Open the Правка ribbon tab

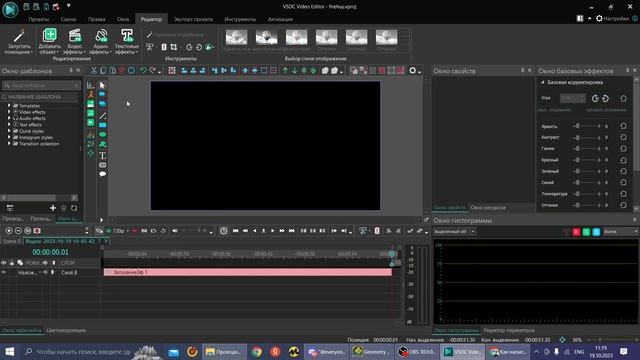pyautogui.click(x=96, y=19)
